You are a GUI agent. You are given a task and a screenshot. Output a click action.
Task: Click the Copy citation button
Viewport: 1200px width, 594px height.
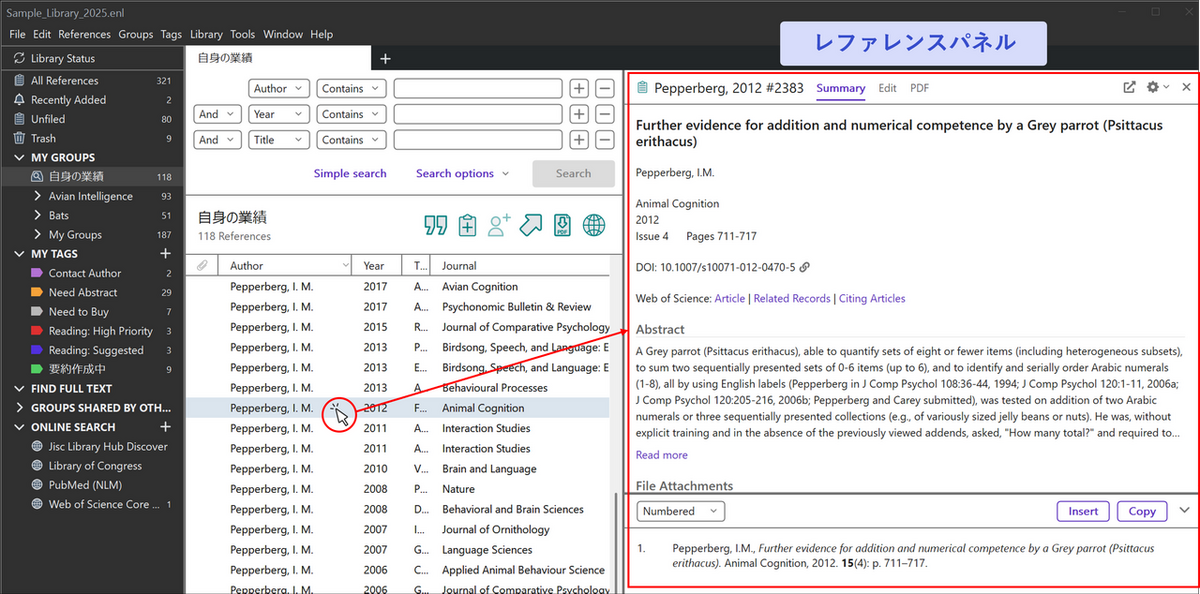click(x=1142, y=511)
